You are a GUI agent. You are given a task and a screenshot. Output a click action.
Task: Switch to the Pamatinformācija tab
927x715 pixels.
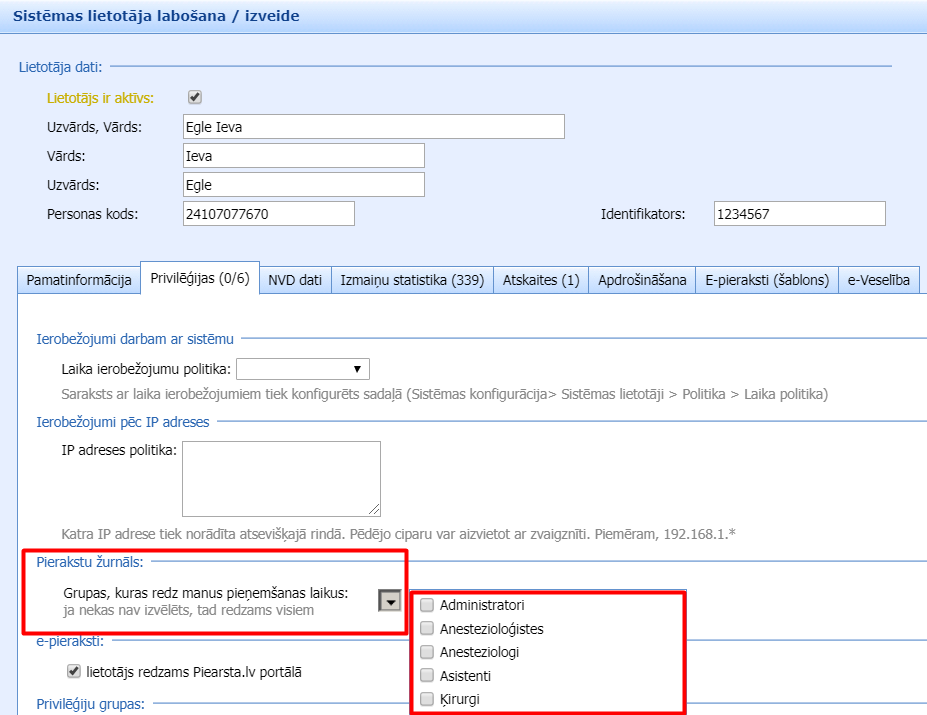pyautogui.click(x=79, y=280)
